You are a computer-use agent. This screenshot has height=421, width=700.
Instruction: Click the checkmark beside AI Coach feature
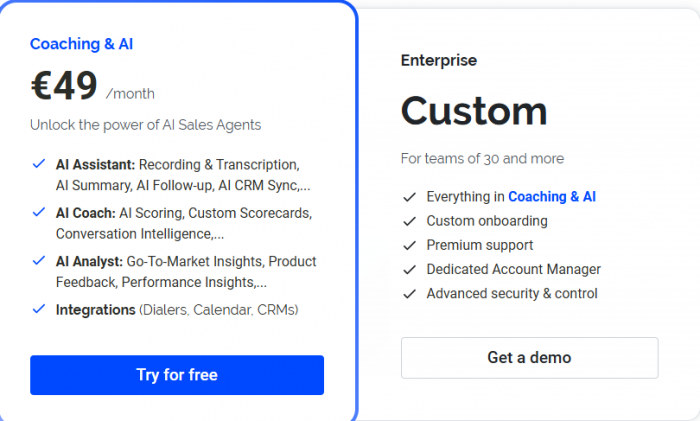click(38, 213)
